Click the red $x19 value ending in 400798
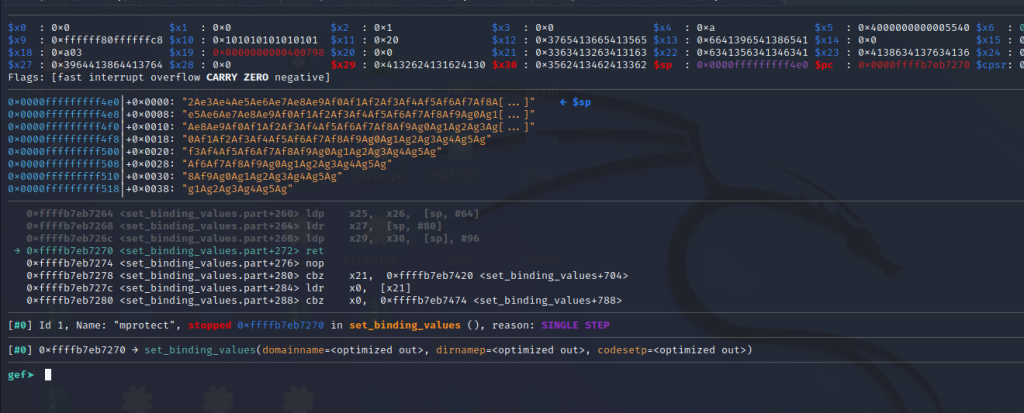Image resolution: width=1024 pixels, height=413 pixels. coord(259,49)
